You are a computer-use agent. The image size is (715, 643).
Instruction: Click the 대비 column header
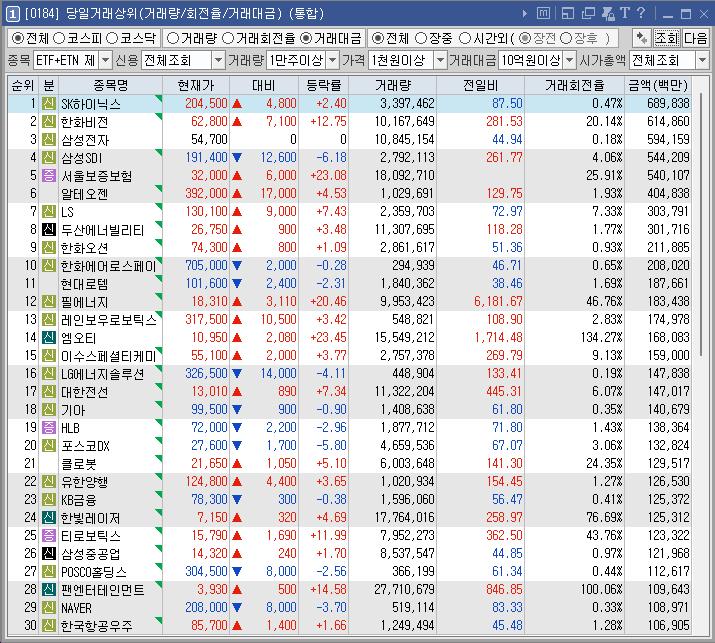click(x=264, y=85)
